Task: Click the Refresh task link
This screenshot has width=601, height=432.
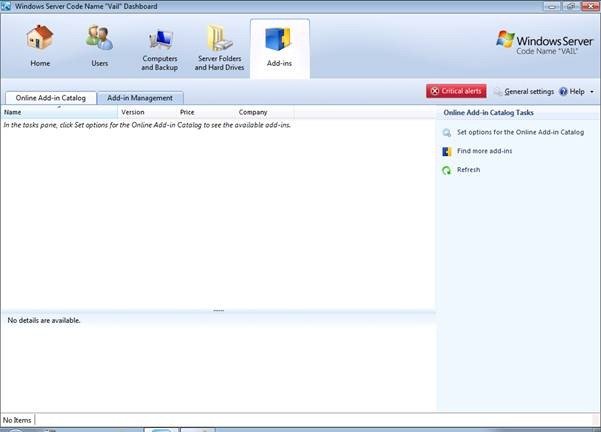Action: (468, 170)
